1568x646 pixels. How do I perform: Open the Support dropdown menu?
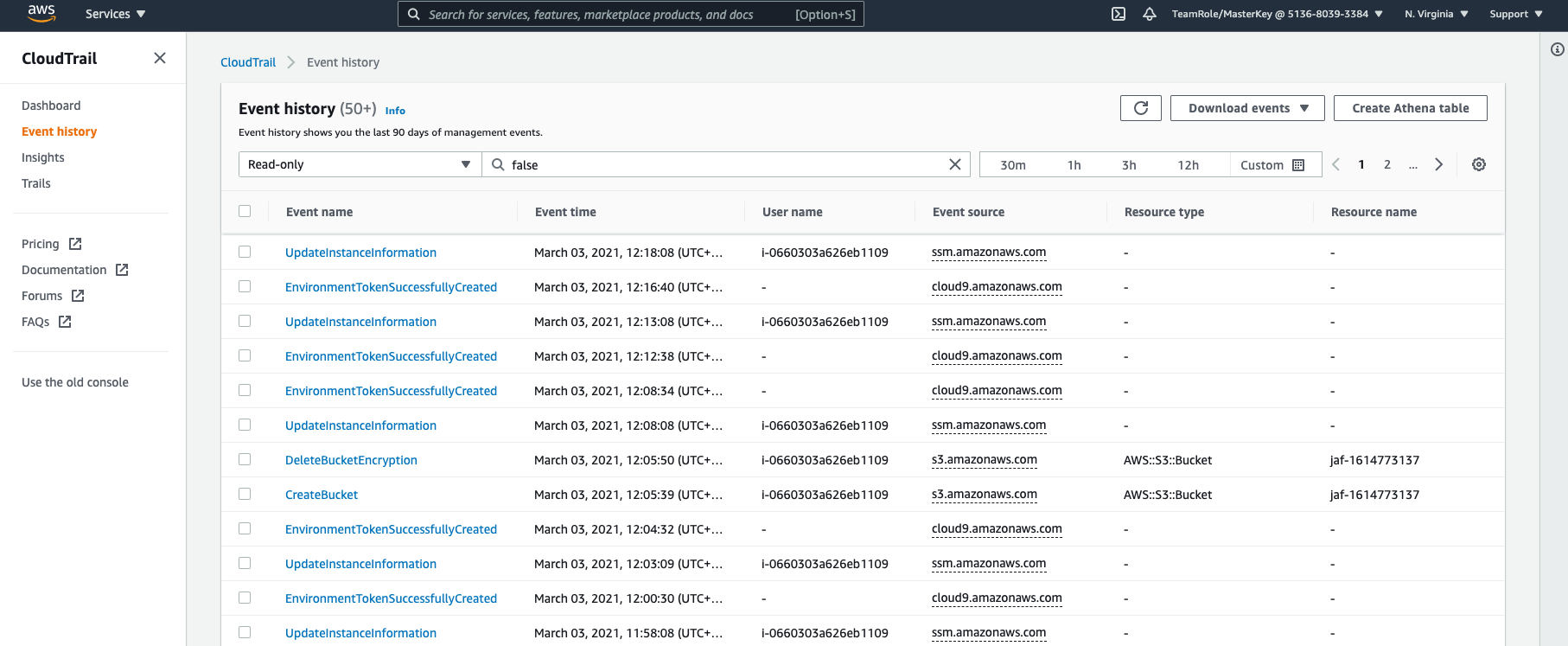coord(1516,14)
